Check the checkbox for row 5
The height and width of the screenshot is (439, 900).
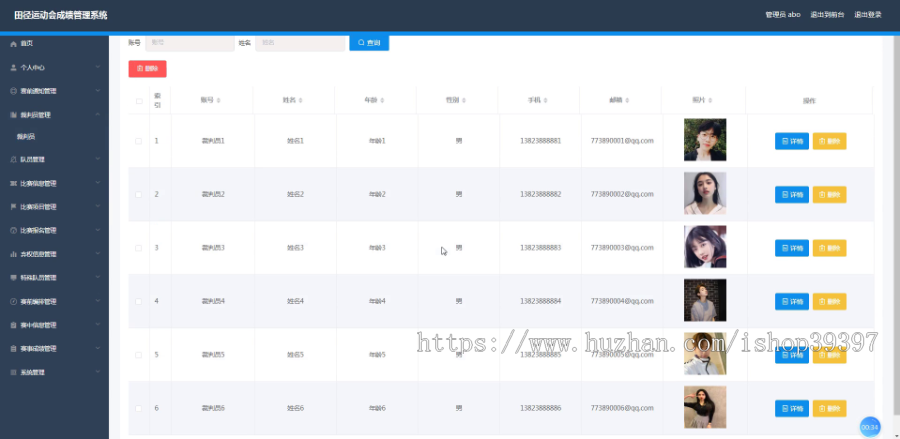(x=138, y=355)
